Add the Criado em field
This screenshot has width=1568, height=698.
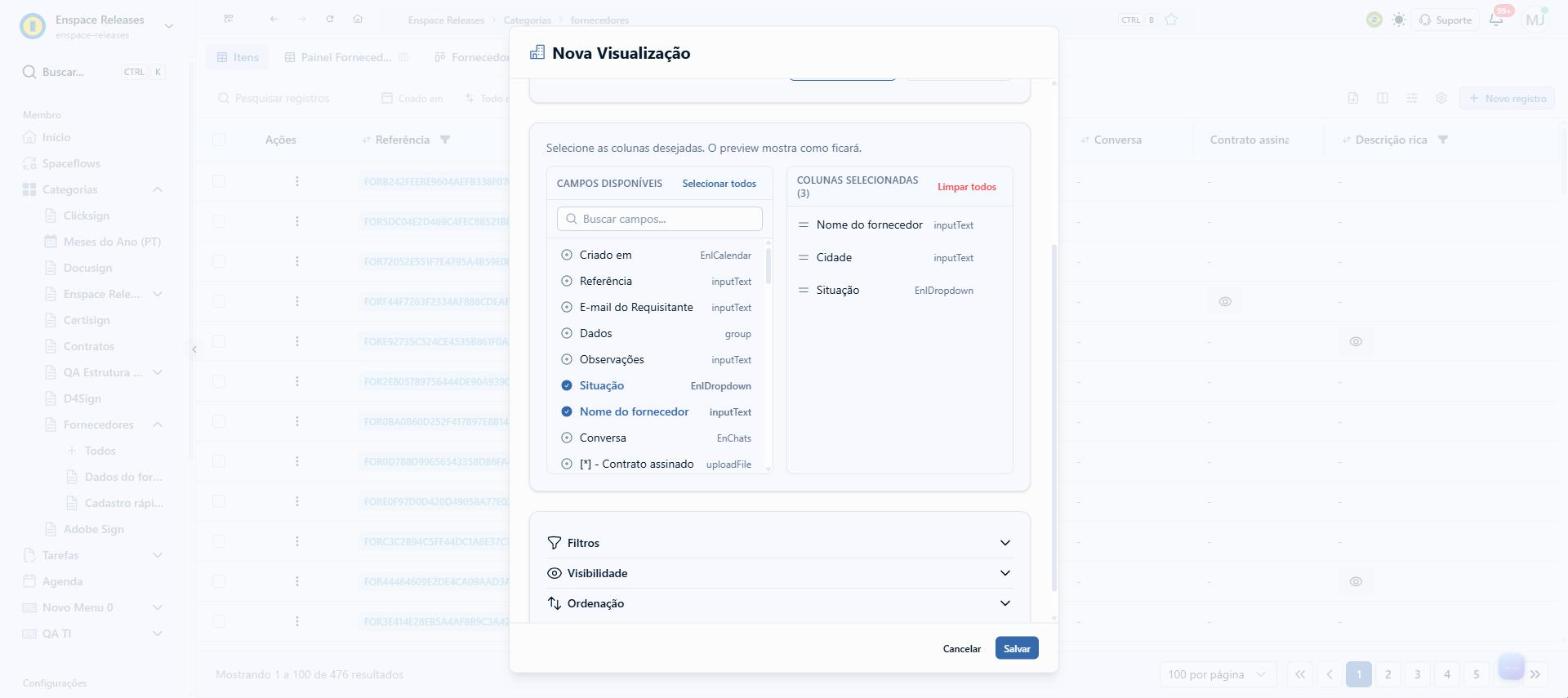click(567, 255)
